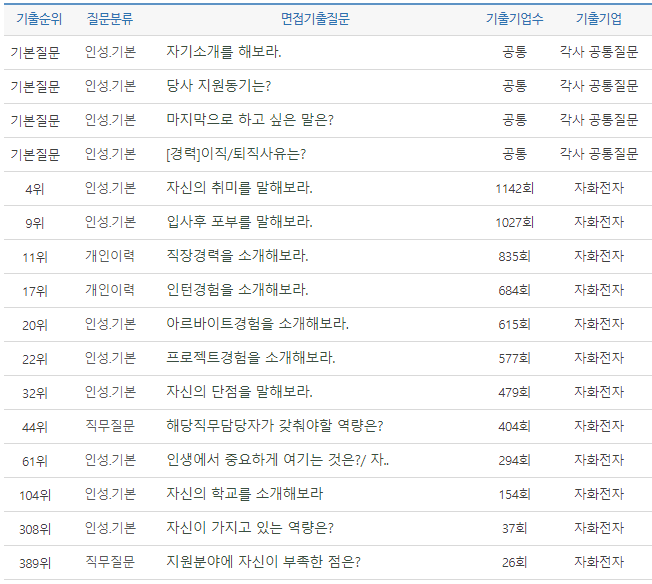Click the question 자신의 취미를 말해보라
The width and height of the screenshot is (652, 584).
[x=239, y=188]
